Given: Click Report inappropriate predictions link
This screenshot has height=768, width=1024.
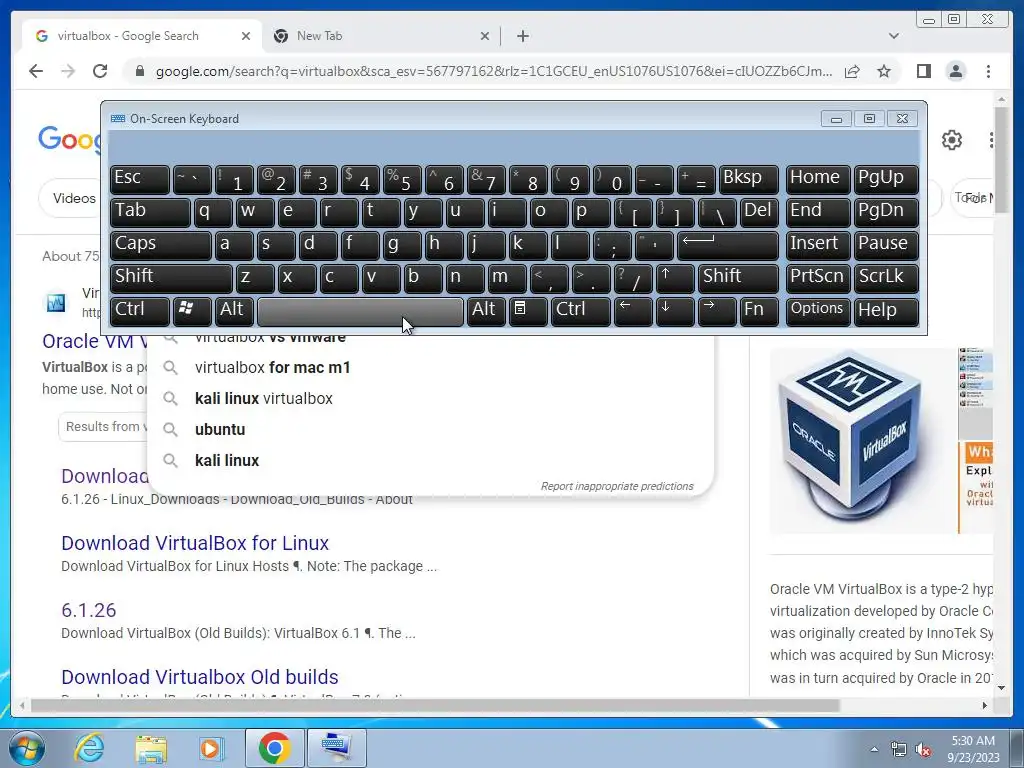Looking at the screenshot, I should pos(617,487).
